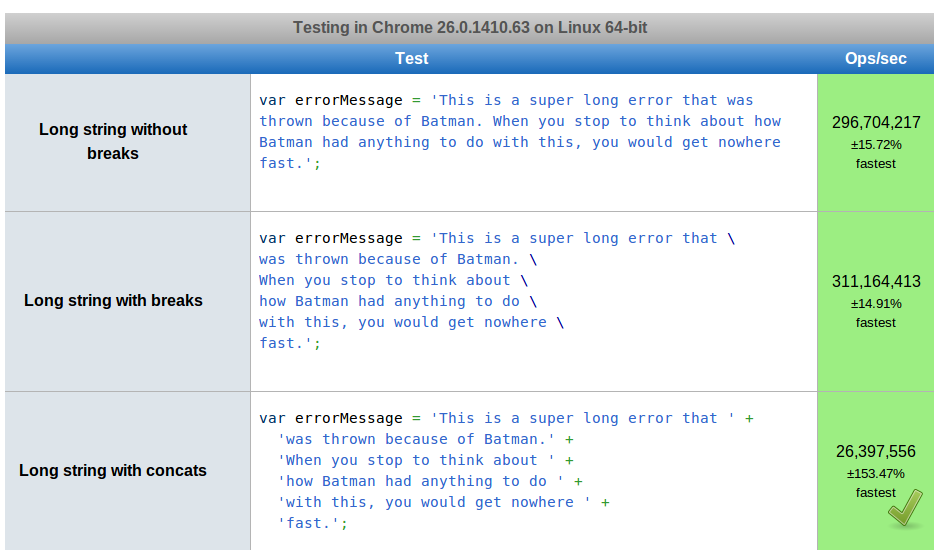
Task: Click the ±14.91% margin of error
Action: tap(876, 303)
